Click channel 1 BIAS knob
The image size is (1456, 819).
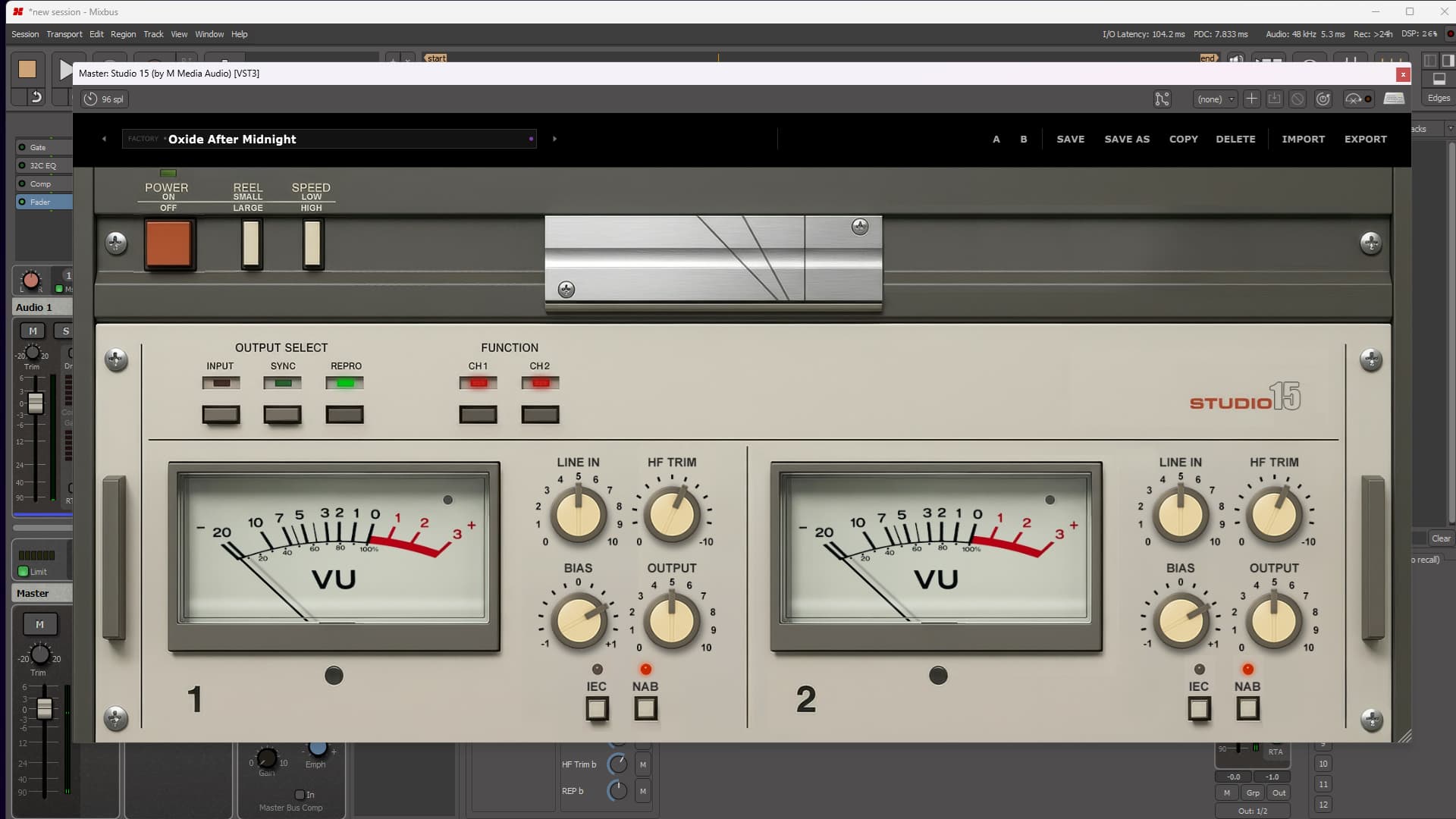[x=579, y=620]
